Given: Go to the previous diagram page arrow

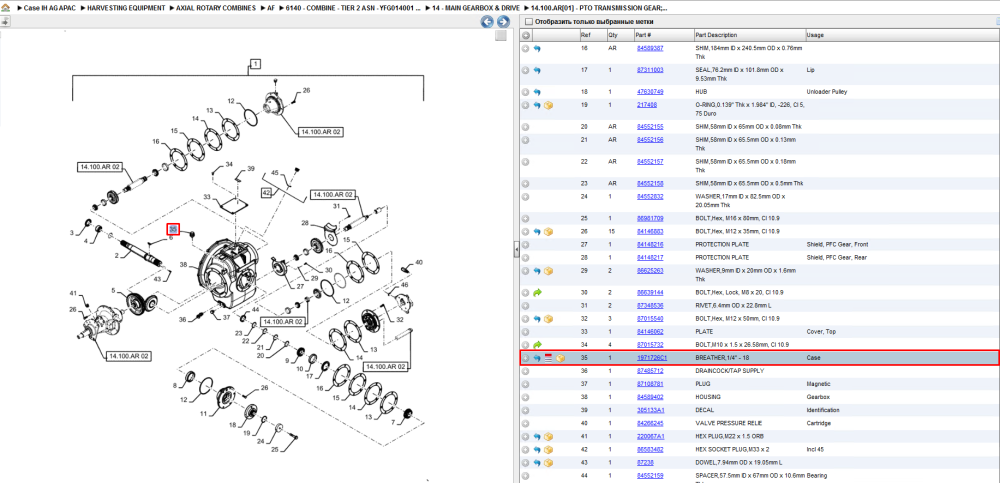Looking at the screenshot, I should click(487, 22).
